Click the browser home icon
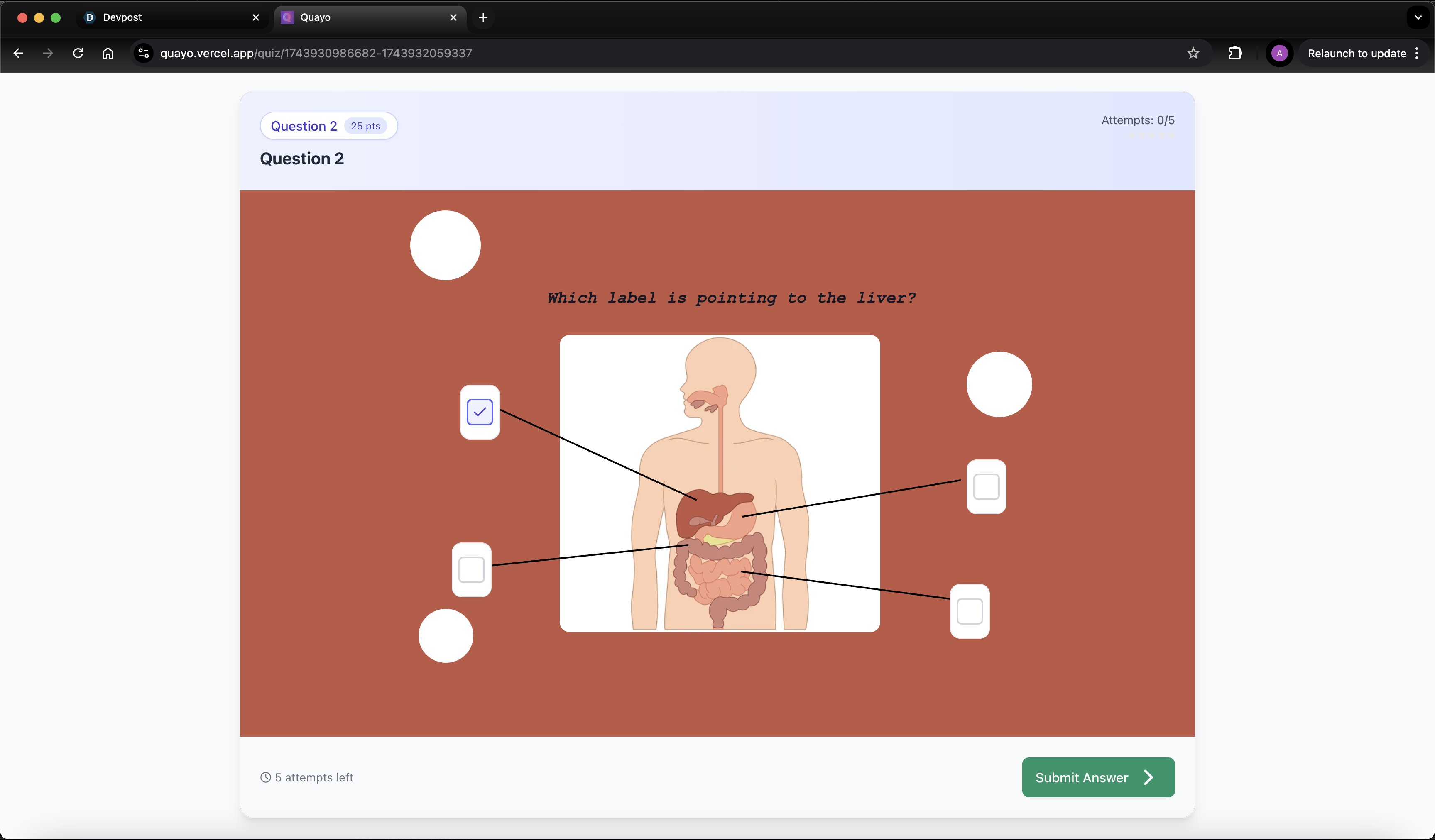 [108, 53]
